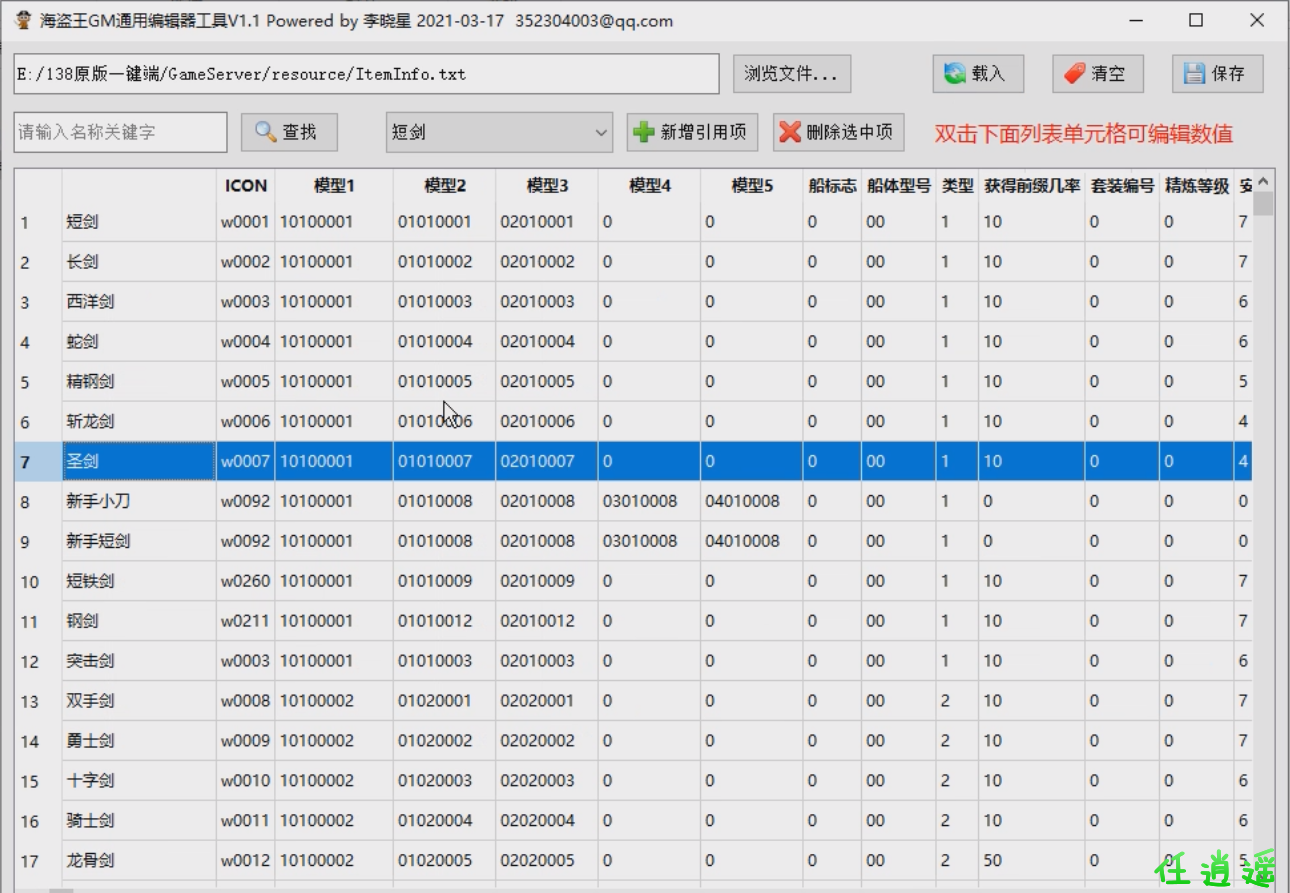Select the 短剑 name cell in row 1
Image resolution: width=1290 pixels, height=893 pixels.
click(x=139, y=222)
